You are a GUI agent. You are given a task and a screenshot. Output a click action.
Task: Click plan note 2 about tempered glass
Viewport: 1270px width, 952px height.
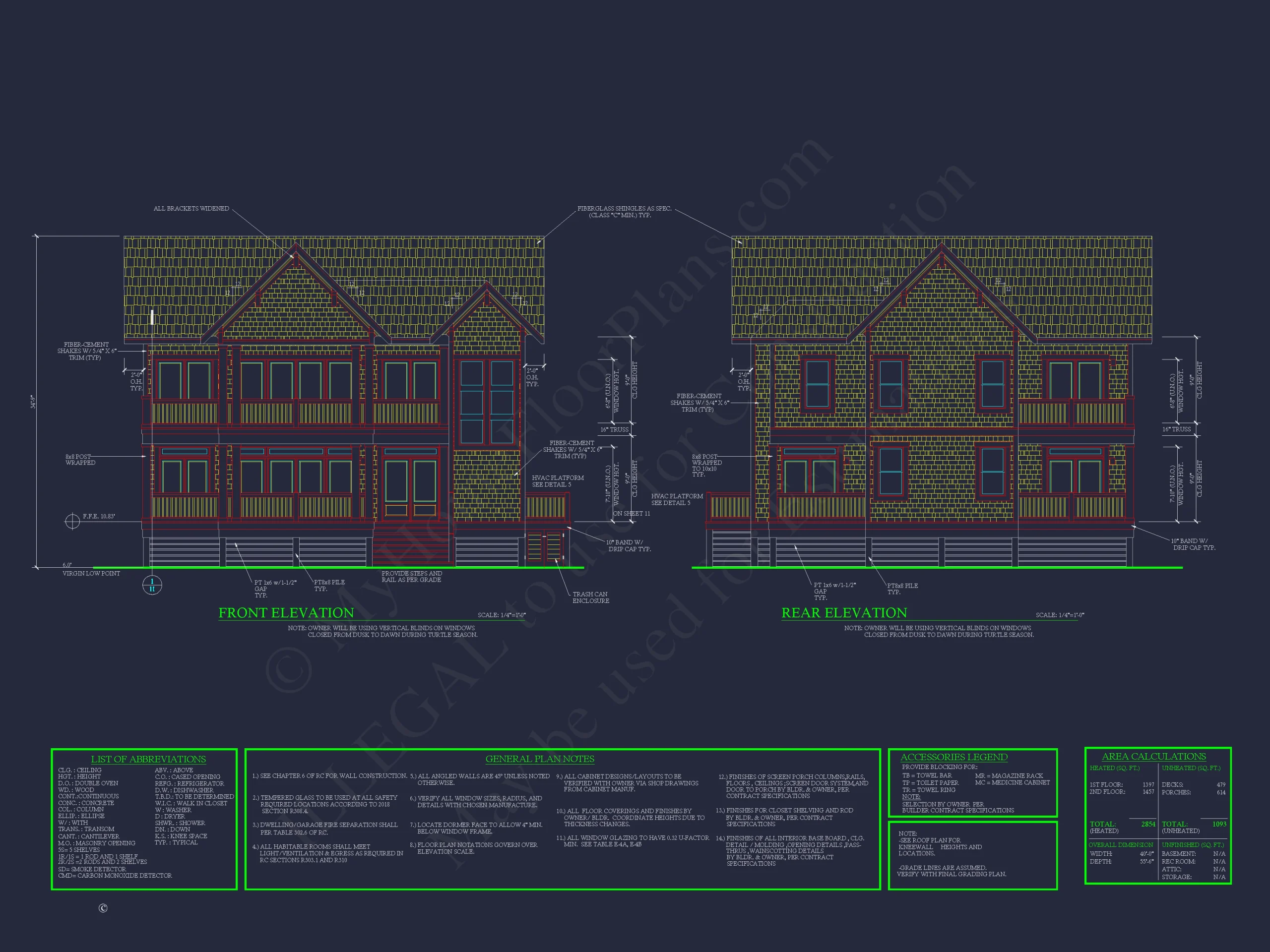(325, 804)
